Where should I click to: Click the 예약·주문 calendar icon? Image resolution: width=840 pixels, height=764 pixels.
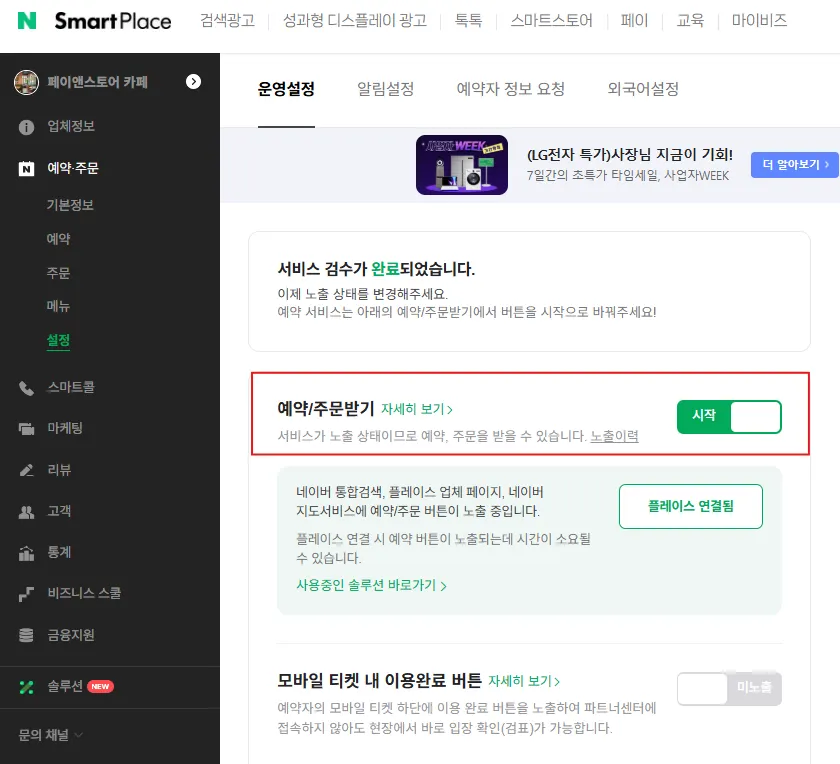pyautogui.click(x=26, y=169)
